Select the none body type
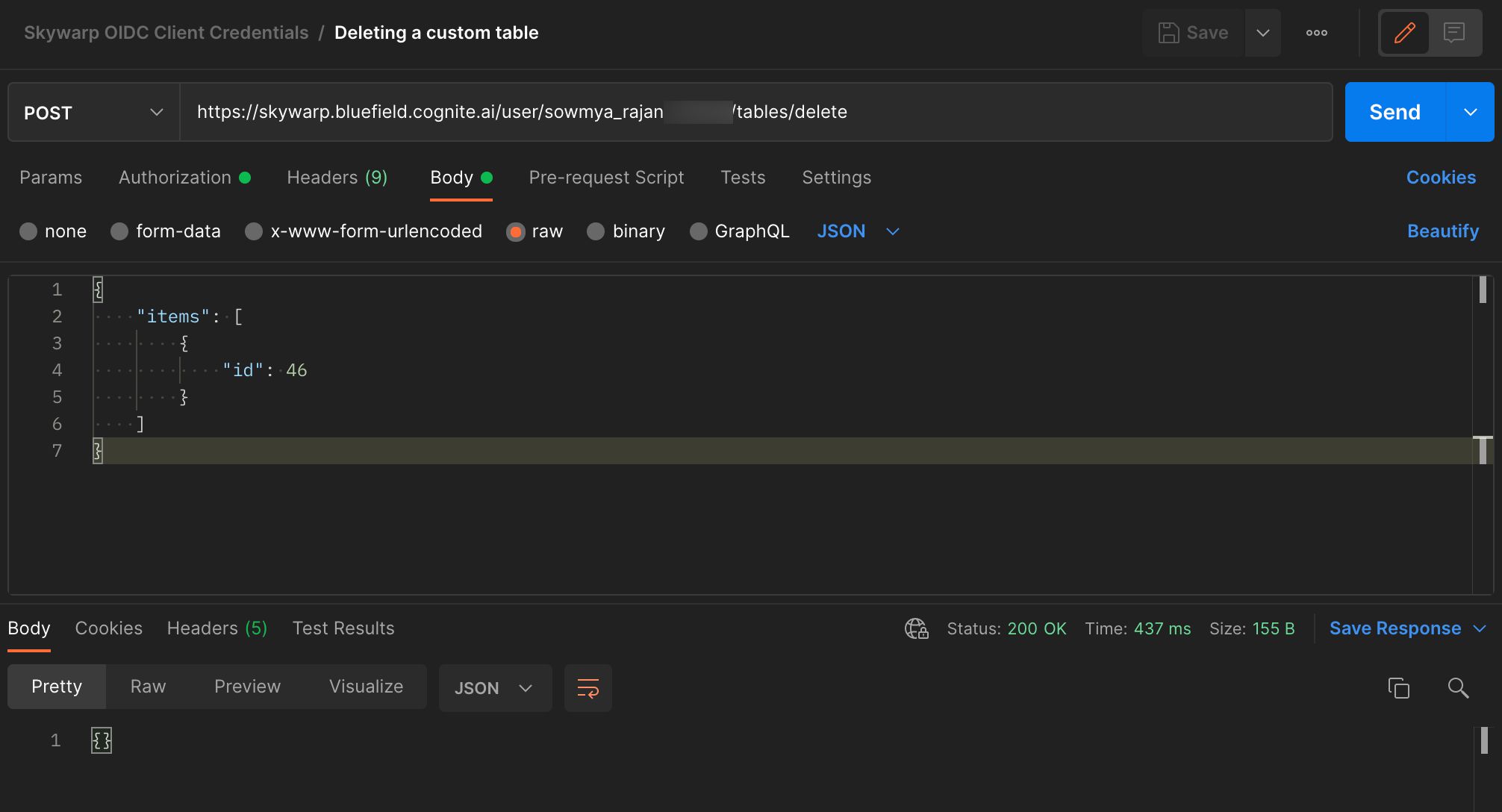Screen dimensions: 1502x812 click(53, 231)
